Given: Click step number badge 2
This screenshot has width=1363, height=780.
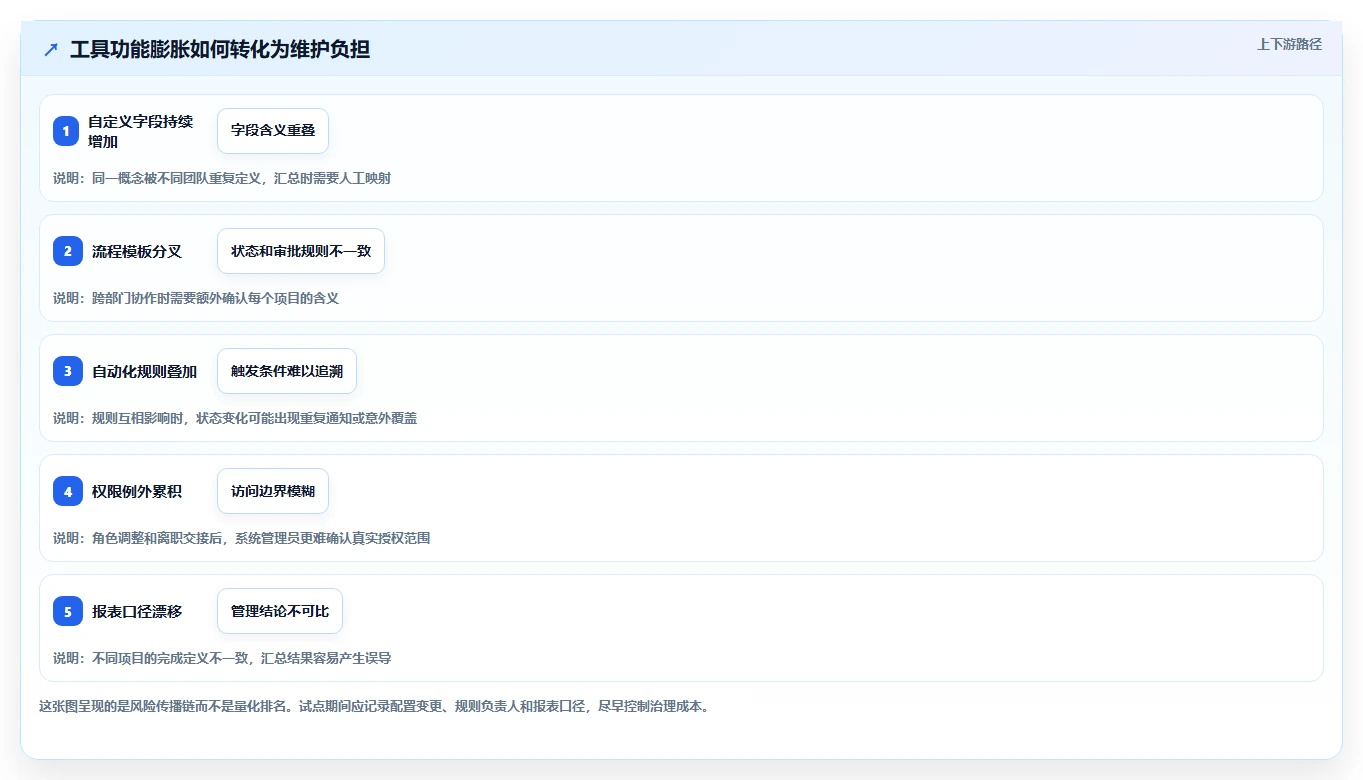Looking at the screenshot, I should click(x=67, y=251).
